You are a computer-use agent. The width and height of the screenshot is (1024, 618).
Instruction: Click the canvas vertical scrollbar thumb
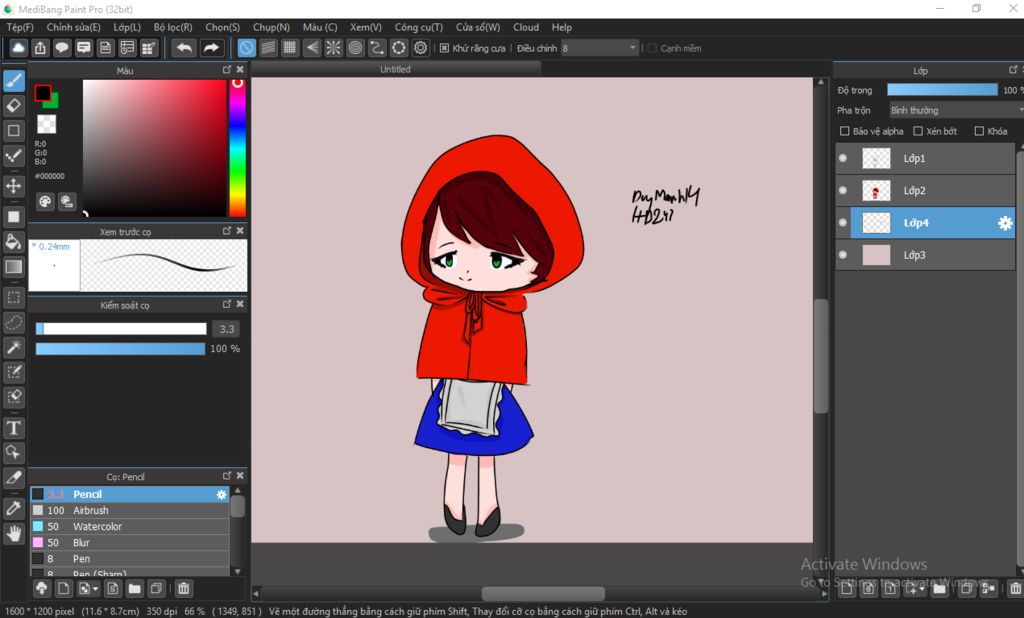(821, 356)
